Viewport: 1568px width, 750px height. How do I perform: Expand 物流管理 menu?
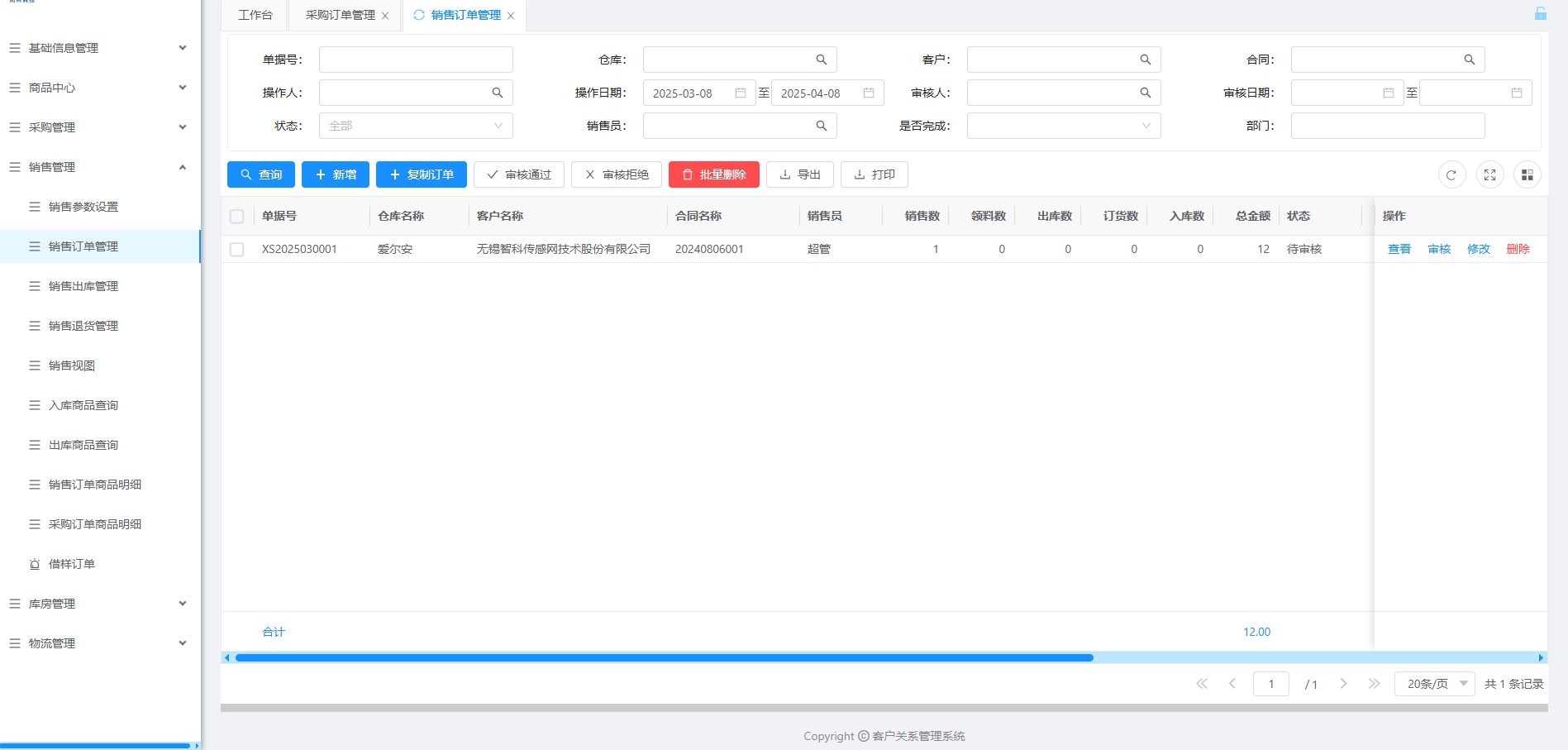100,643
